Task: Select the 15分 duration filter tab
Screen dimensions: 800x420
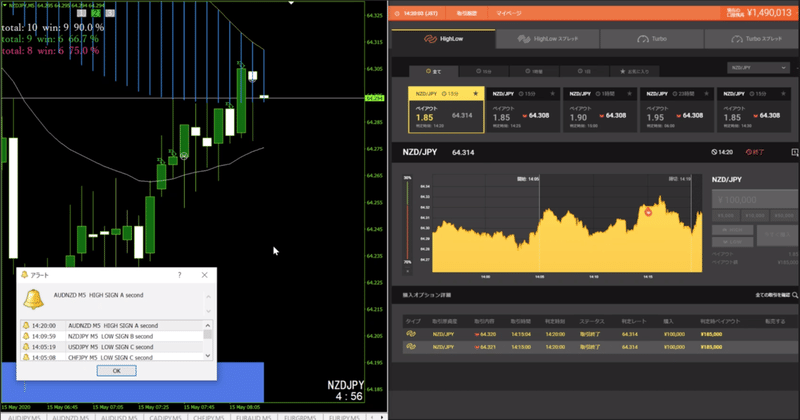Action: (x=484, y=71)
